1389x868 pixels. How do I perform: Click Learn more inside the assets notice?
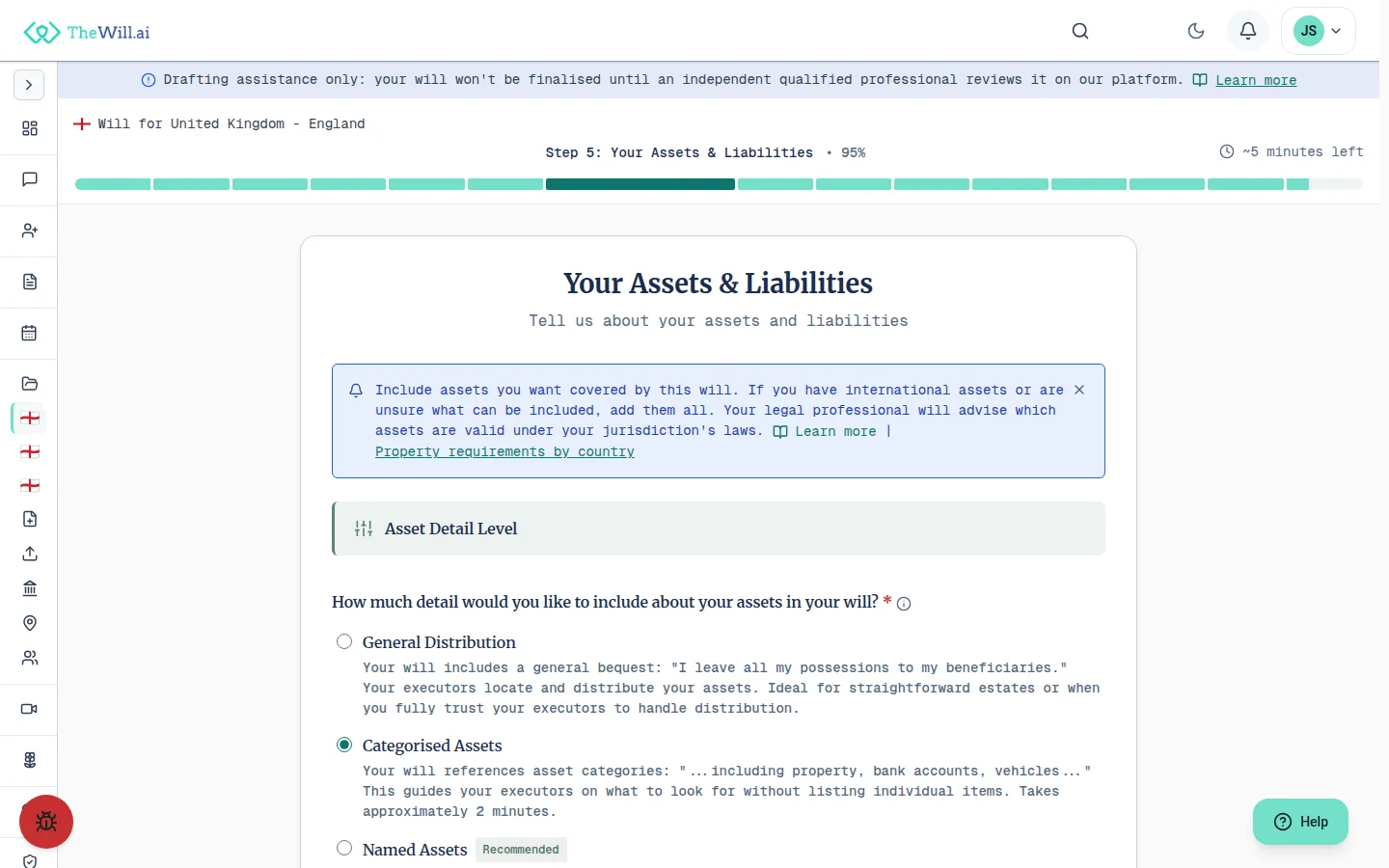tap(835, 431)
